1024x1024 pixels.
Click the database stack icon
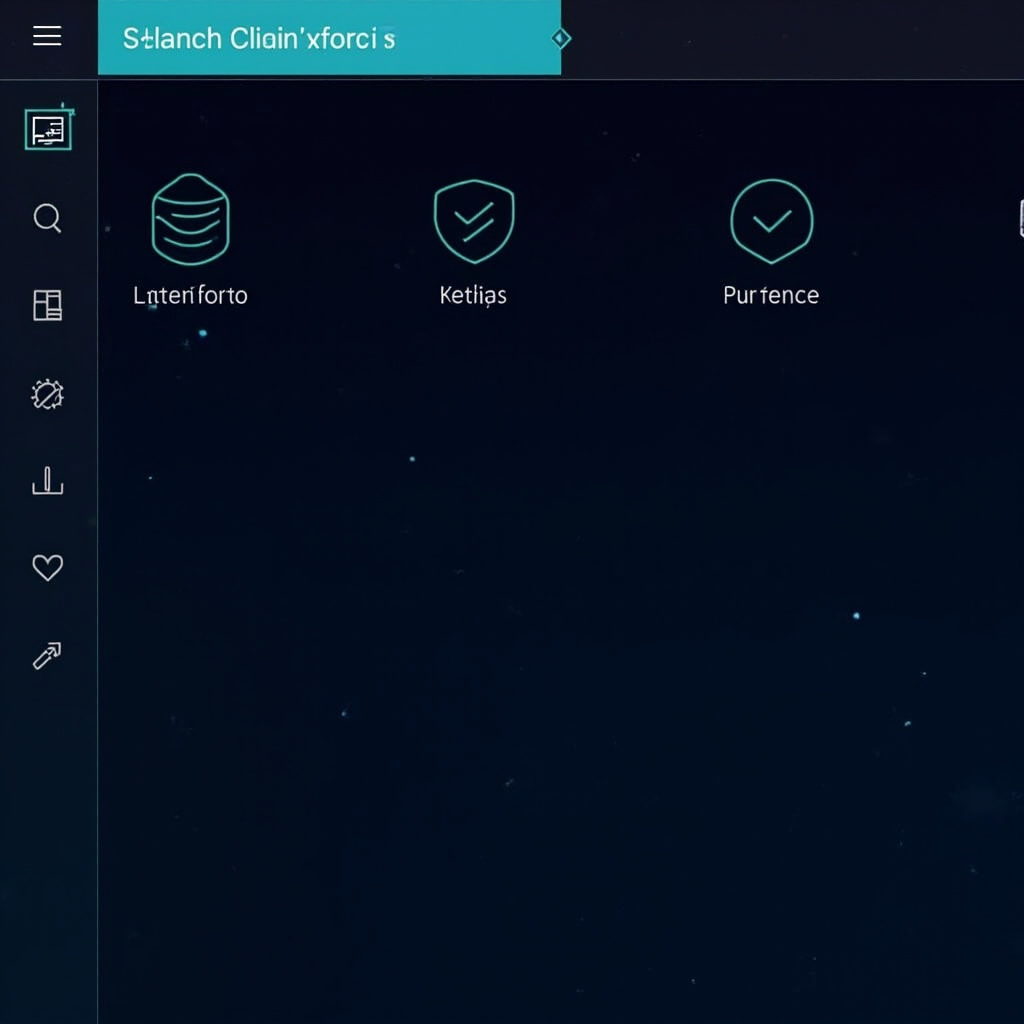coord(190,219)
